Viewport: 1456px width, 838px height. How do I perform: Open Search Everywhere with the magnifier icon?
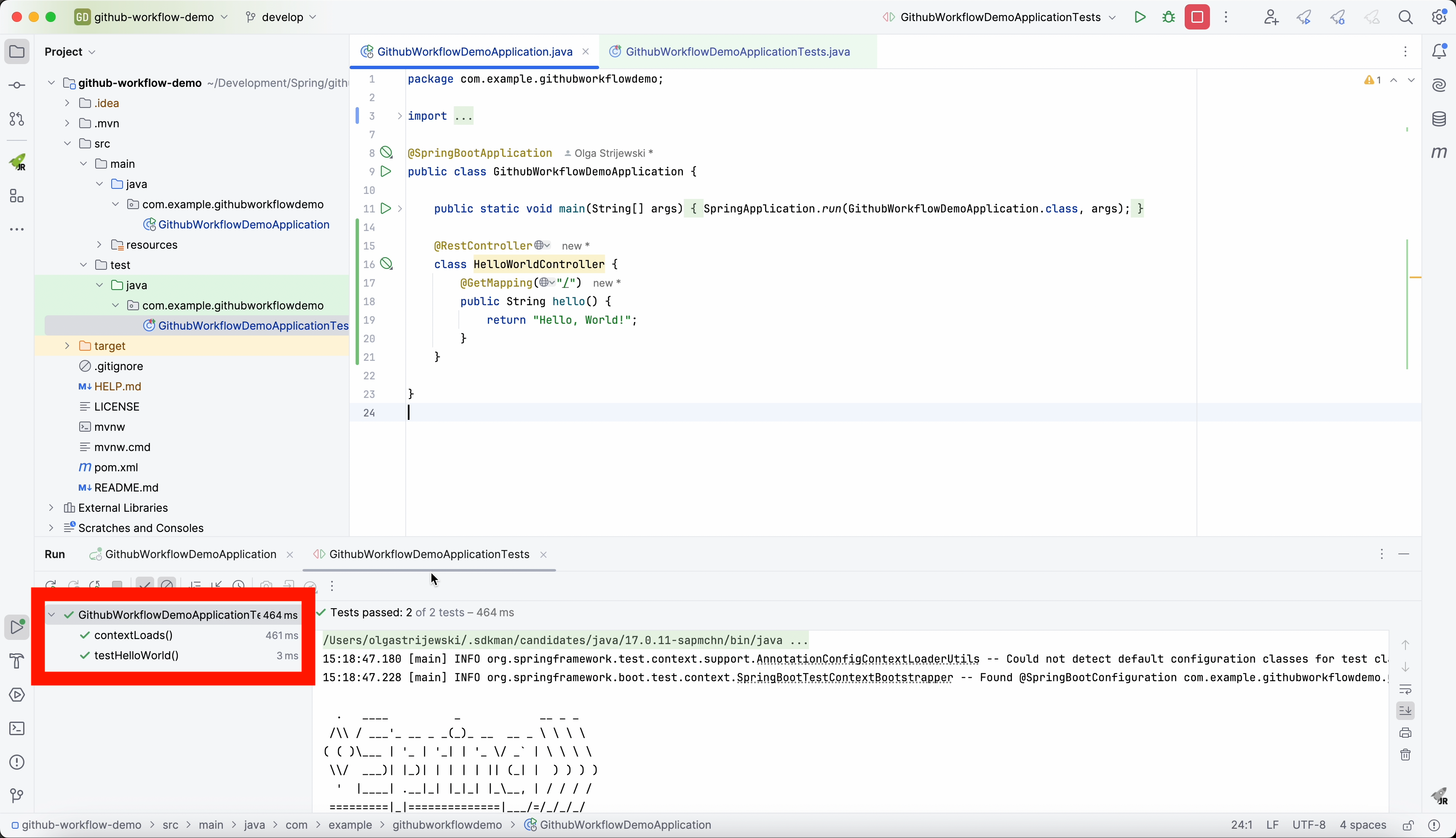coord(1405,17)
